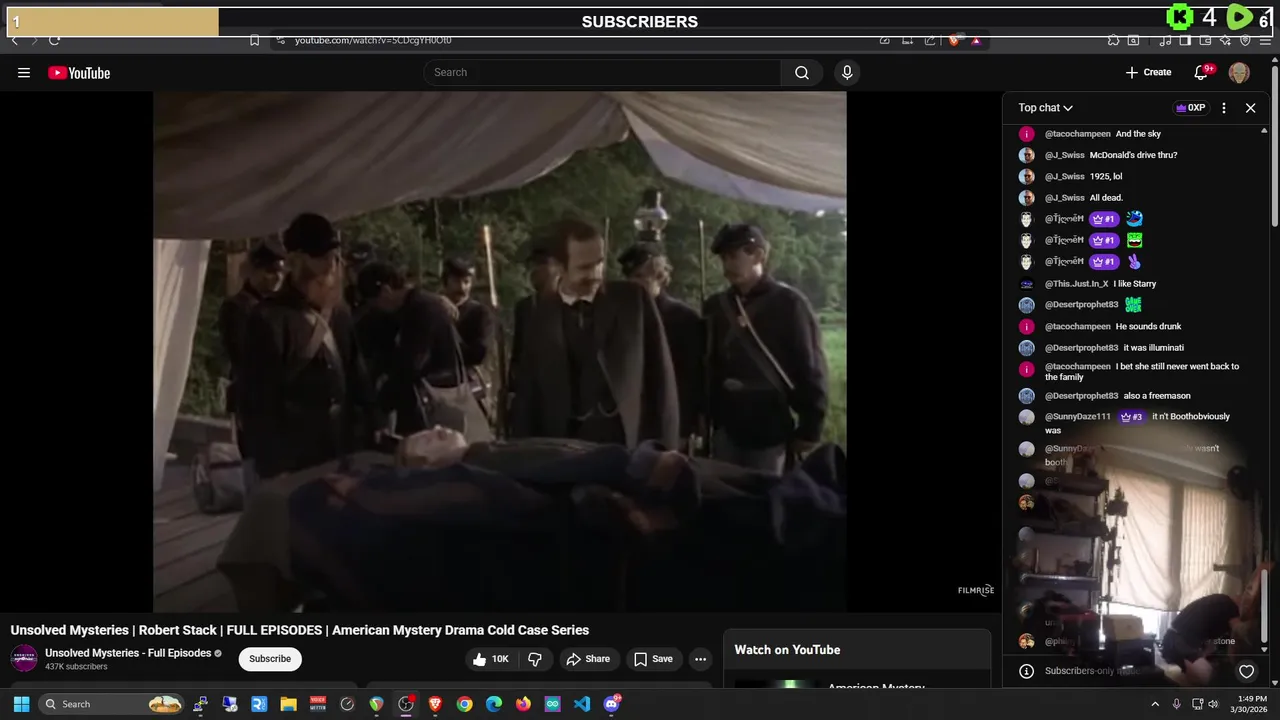Click the YouTube search field
Image resolution: width=1280 pixels, height=720 pixels.
tap(602, 72)
